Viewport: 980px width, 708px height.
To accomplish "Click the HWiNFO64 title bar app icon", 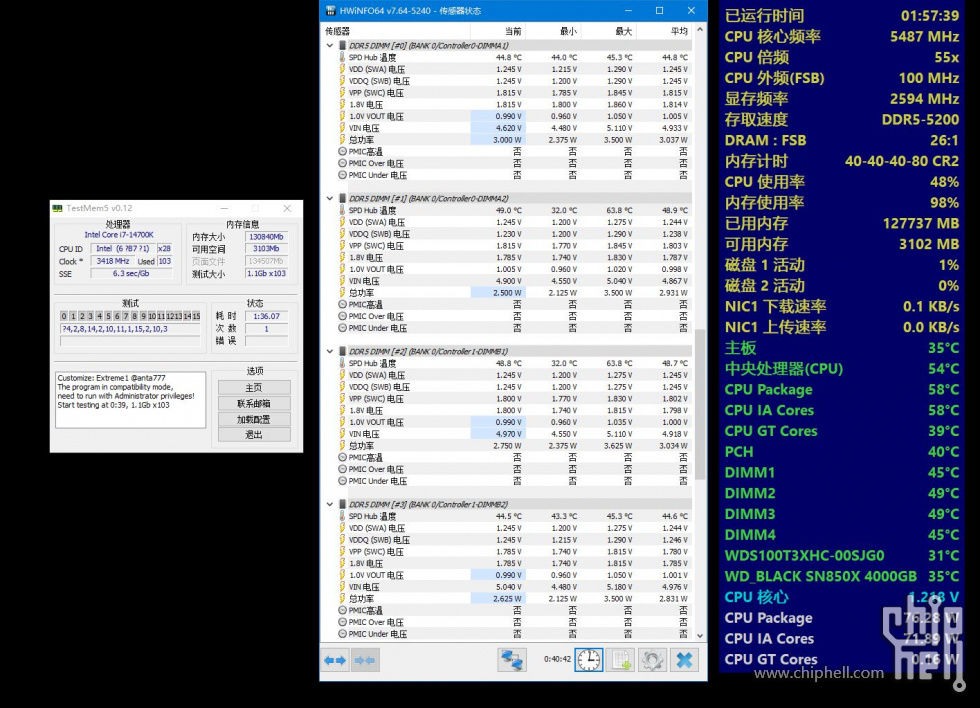I will [329, 11].
